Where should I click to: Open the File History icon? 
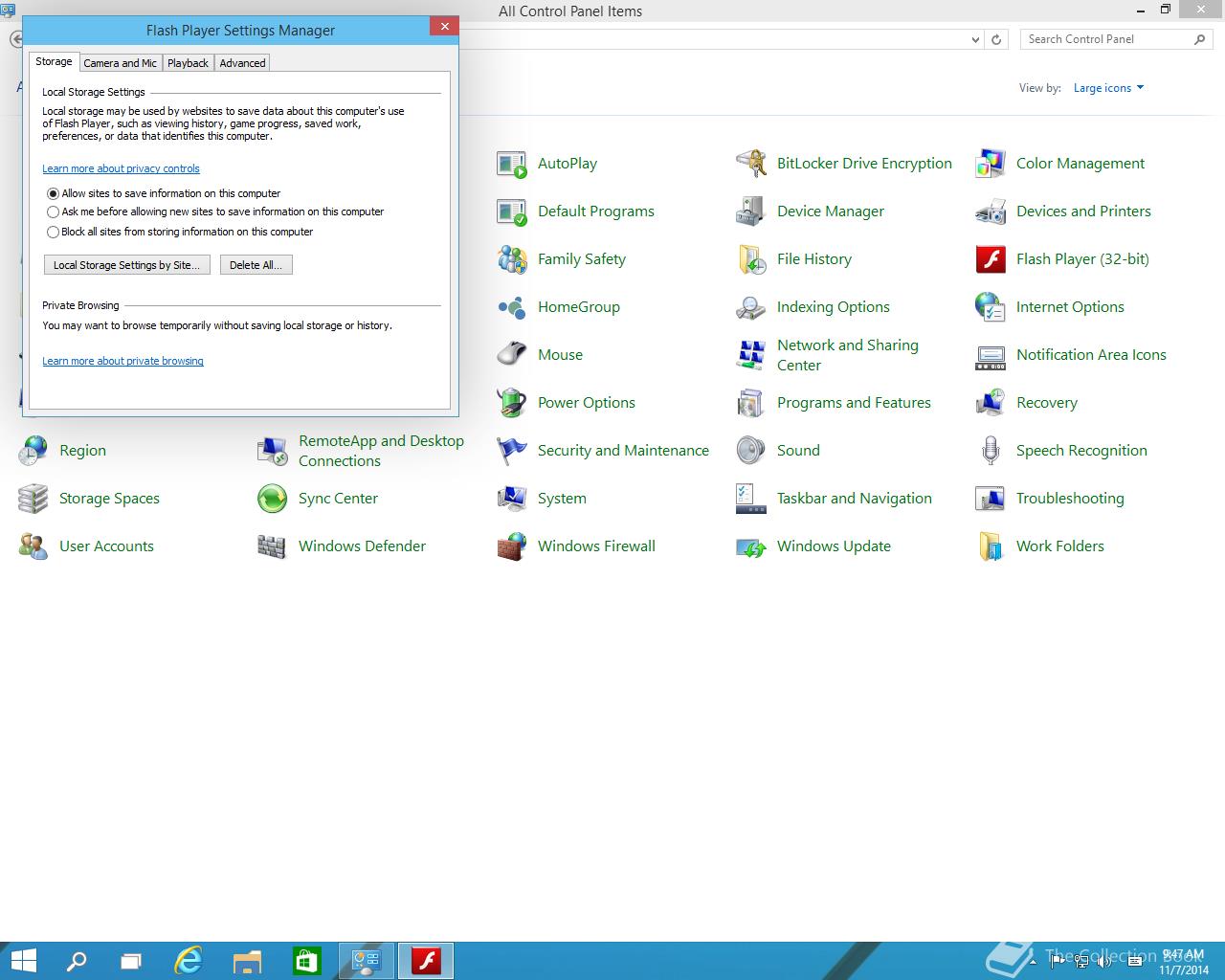(751, 259)
